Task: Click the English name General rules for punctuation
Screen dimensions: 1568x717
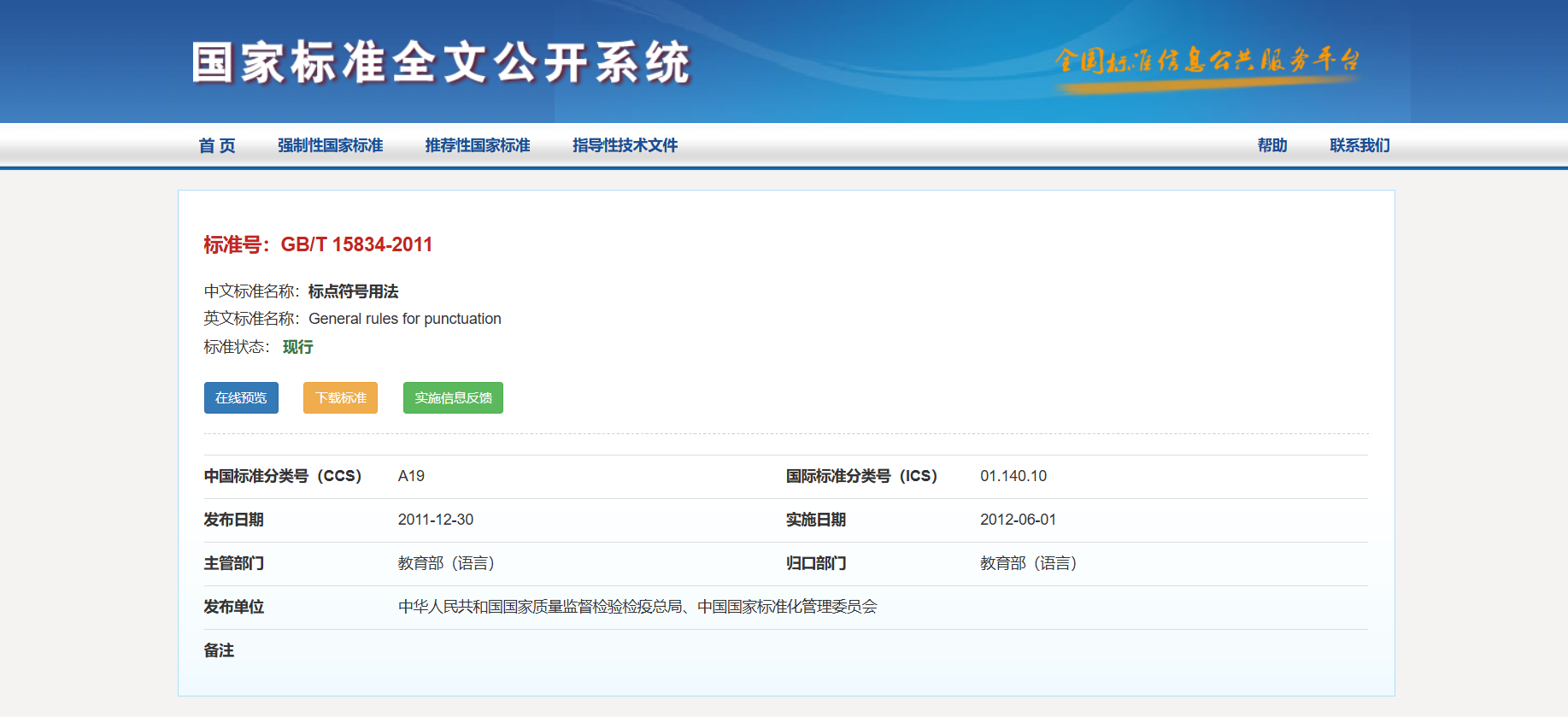Action: tap(404, 319)
